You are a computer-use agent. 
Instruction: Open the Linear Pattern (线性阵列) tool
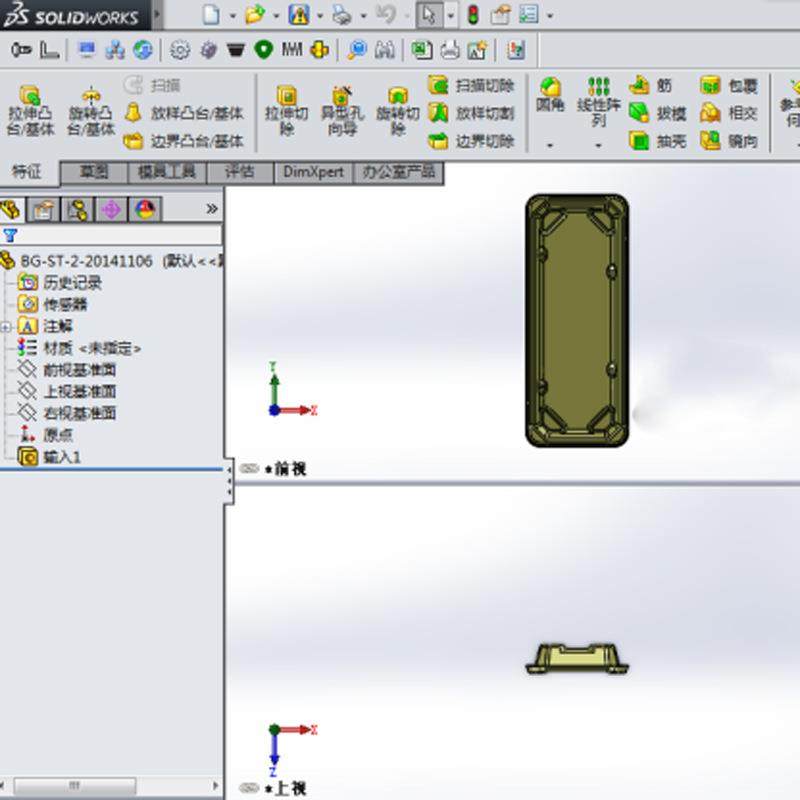[x=598, y=95]
